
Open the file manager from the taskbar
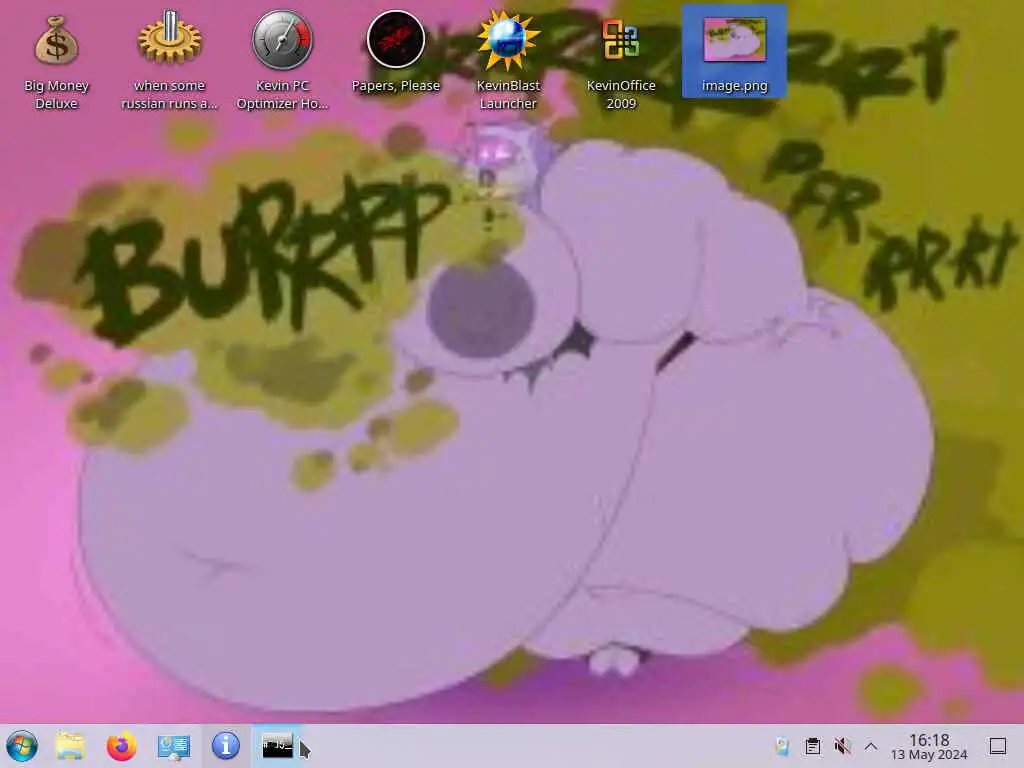coord(70,746)
